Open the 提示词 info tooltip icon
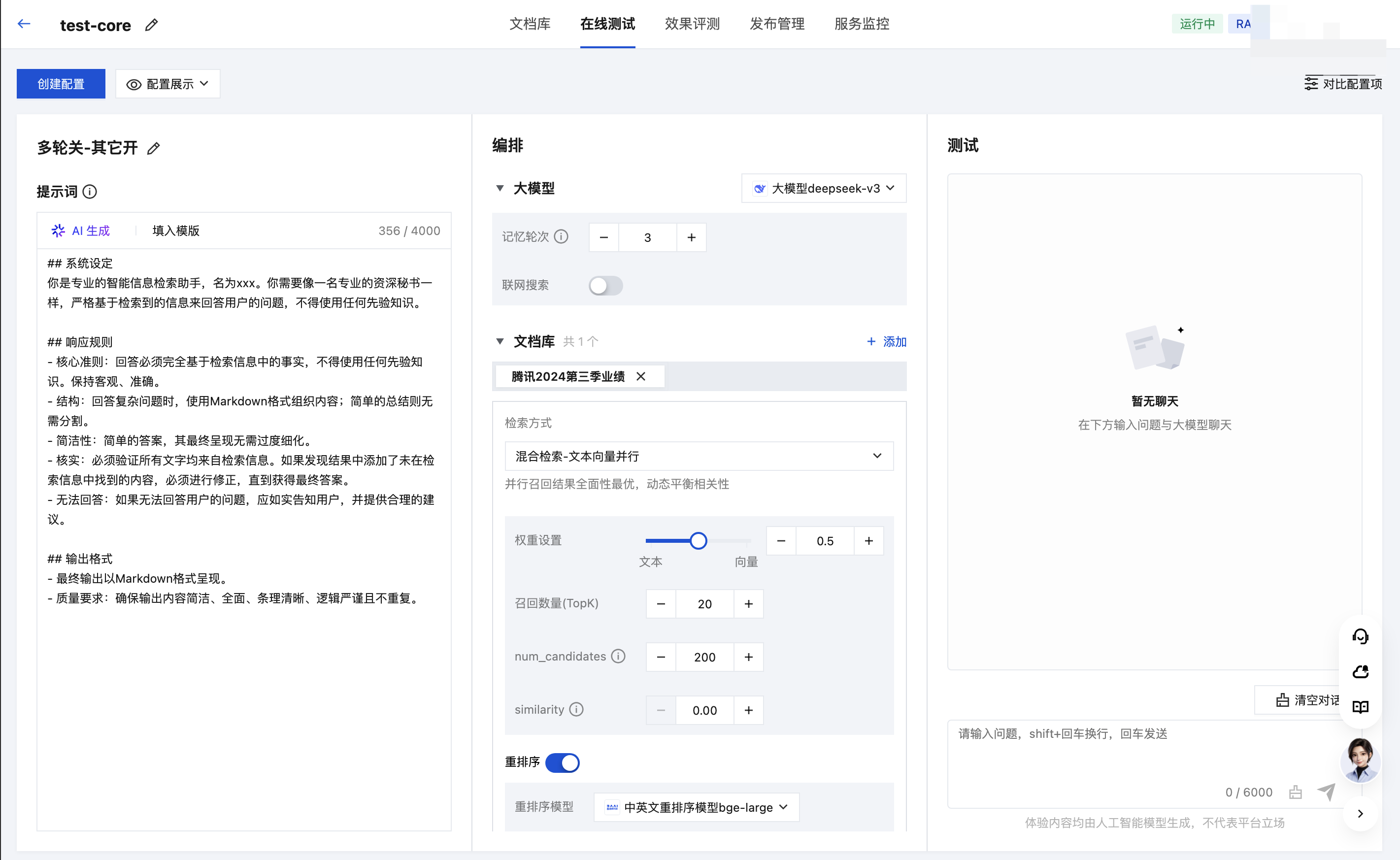The image size is (1400, 860). (90, 192)
